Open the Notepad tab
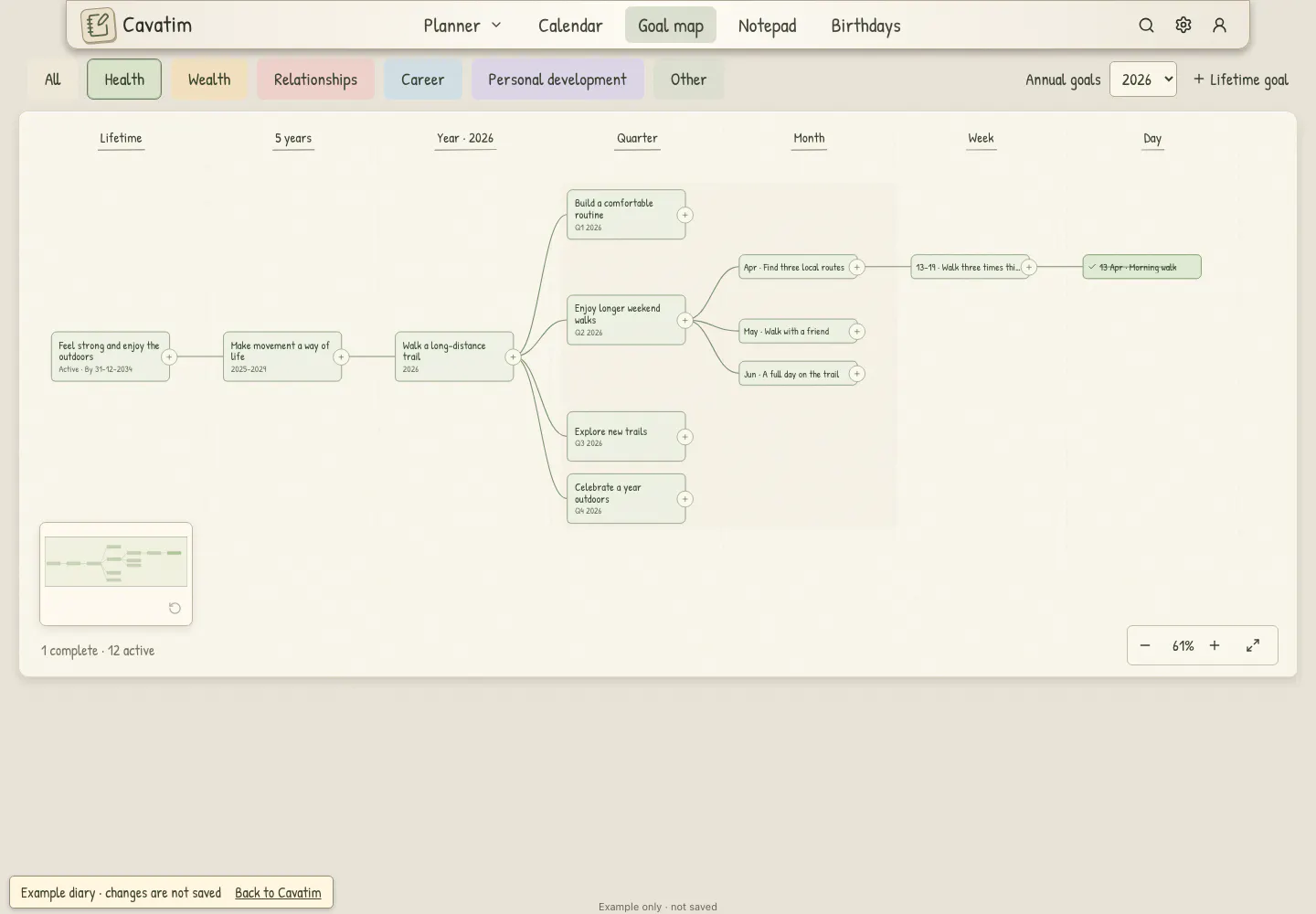 [x=768, y=26]
